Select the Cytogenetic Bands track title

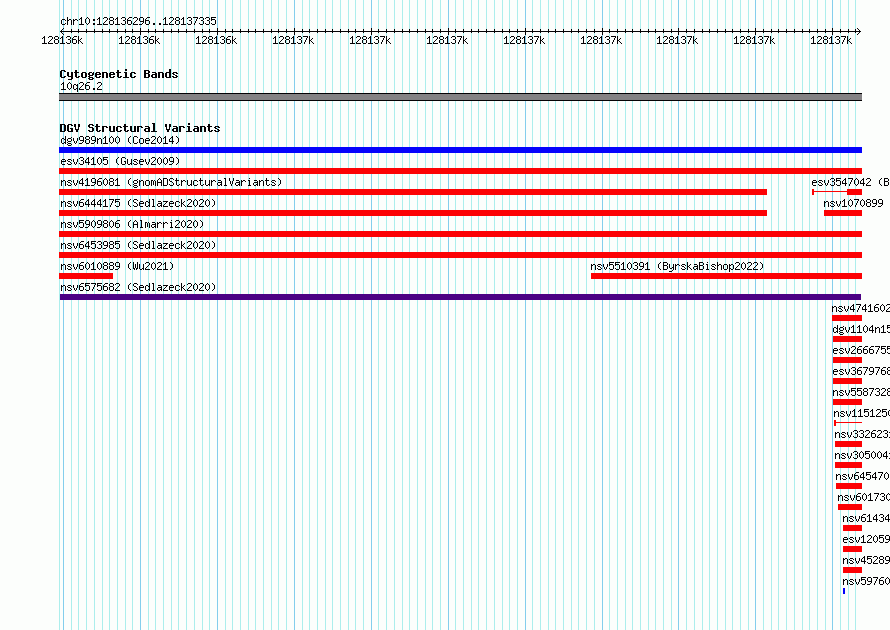tap(119, 74)
